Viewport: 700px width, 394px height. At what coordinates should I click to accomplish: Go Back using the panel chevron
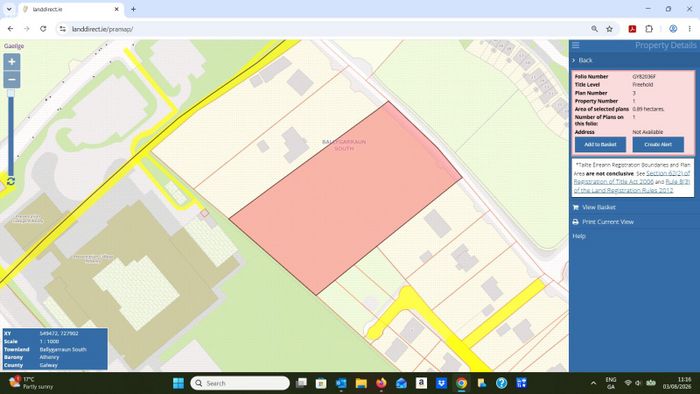pyautogui.click(x=574, y=60)
